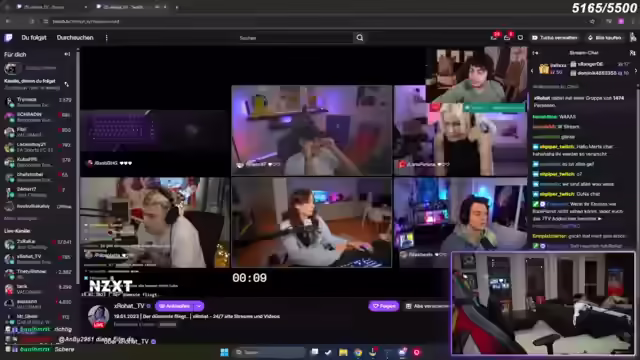Collapse the Für dich sidebar
Viewport: 640px width, 360px height.
[x=67, y=54]
